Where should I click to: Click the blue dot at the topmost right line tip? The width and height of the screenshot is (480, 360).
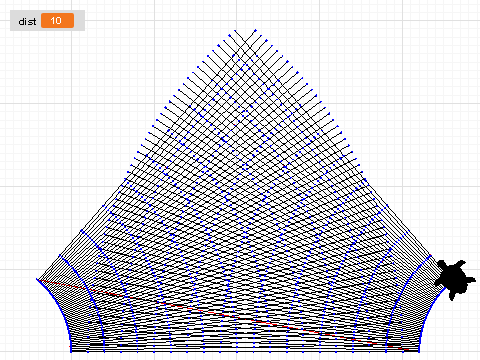point(256,30)
